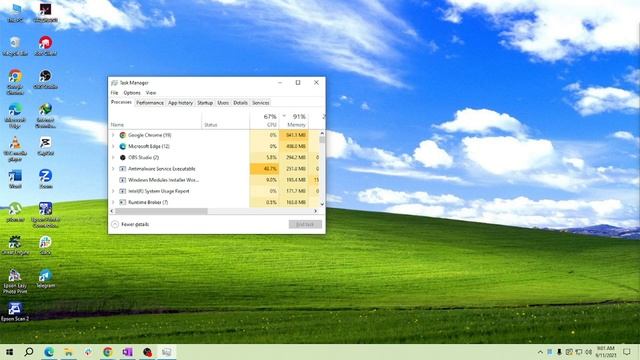Select the Cheat Engine desktop icon
640x360 pixels.
(x=15, y=245)
